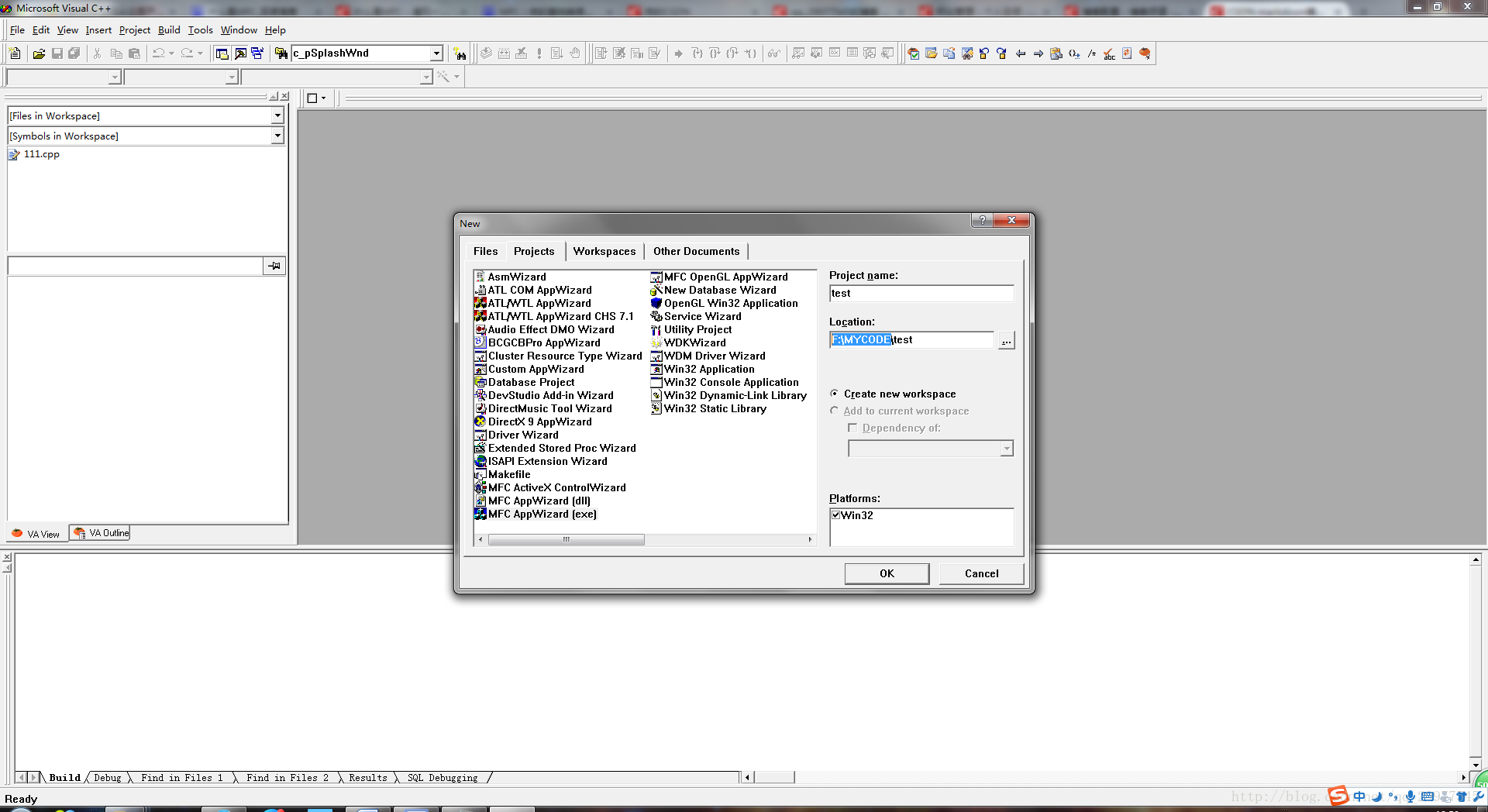The height and width of the screenshot is (812, 1488).
Task: Open the Project menu
Action: point(135,30)
